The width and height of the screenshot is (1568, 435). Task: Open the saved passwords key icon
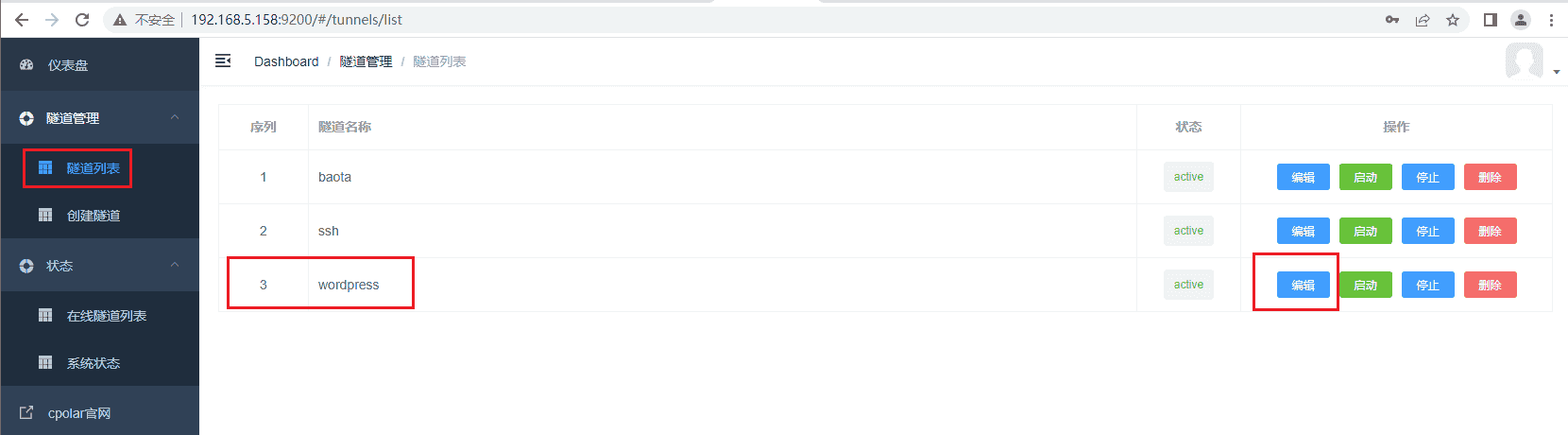point(1392,20)
